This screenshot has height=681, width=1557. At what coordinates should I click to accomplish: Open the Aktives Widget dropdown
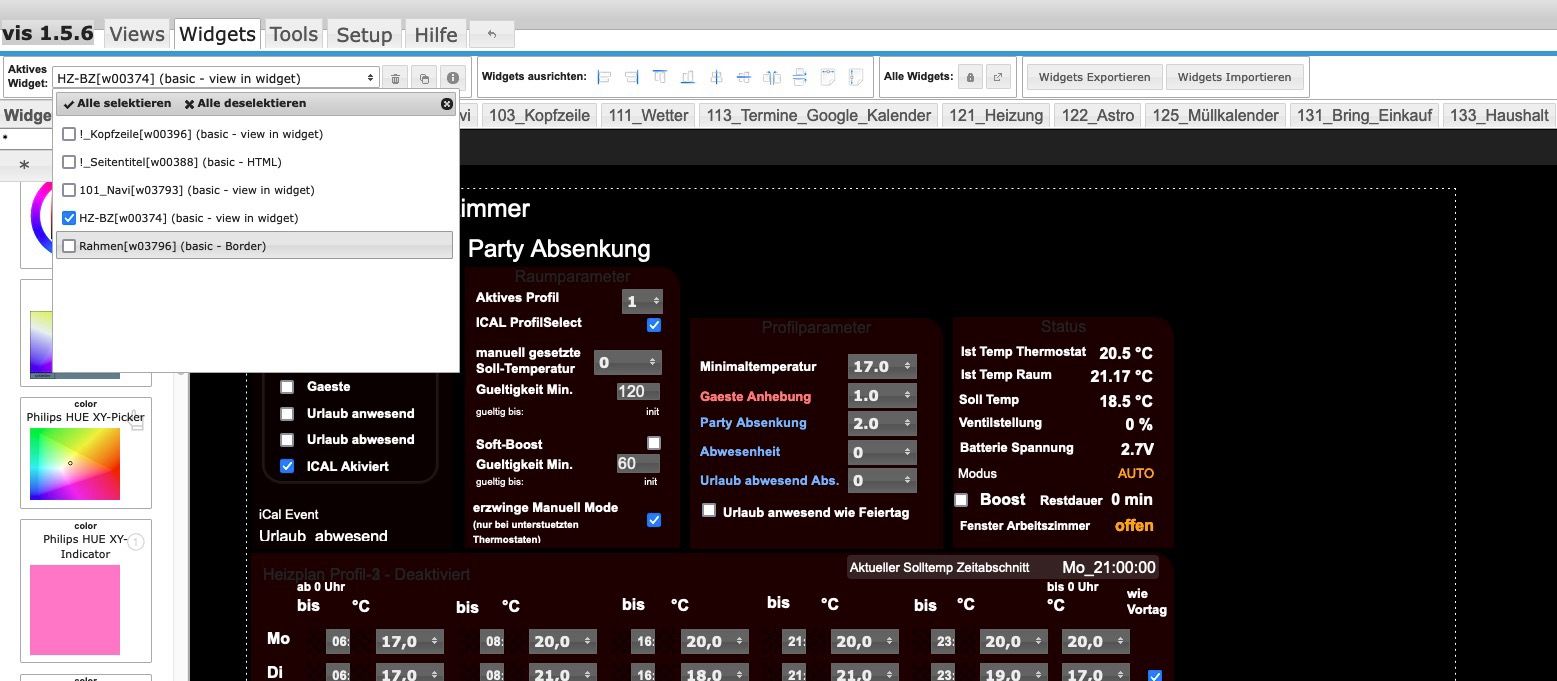tap(216, 78)
